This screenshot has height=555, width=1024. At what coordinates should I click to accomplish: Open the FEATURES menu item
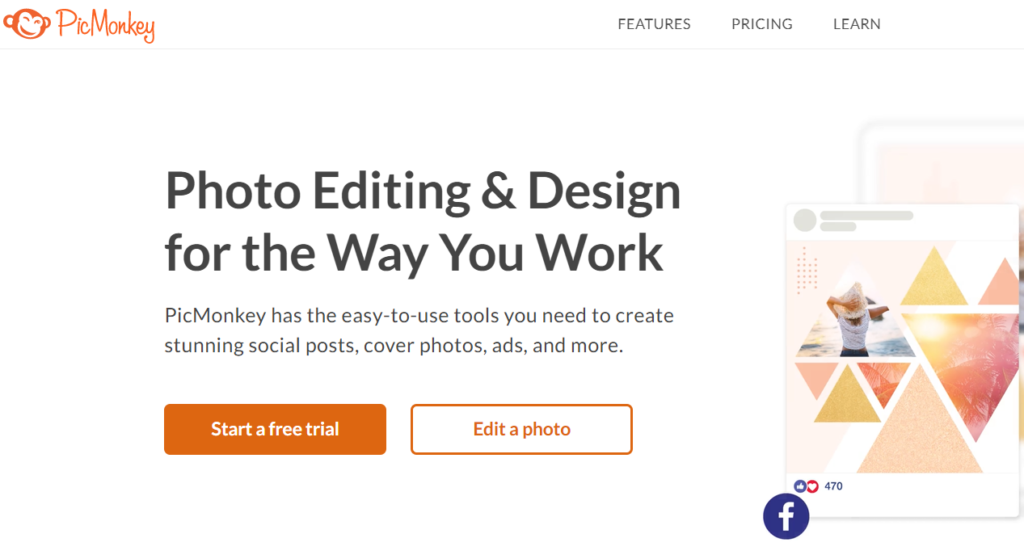[654, 24]
